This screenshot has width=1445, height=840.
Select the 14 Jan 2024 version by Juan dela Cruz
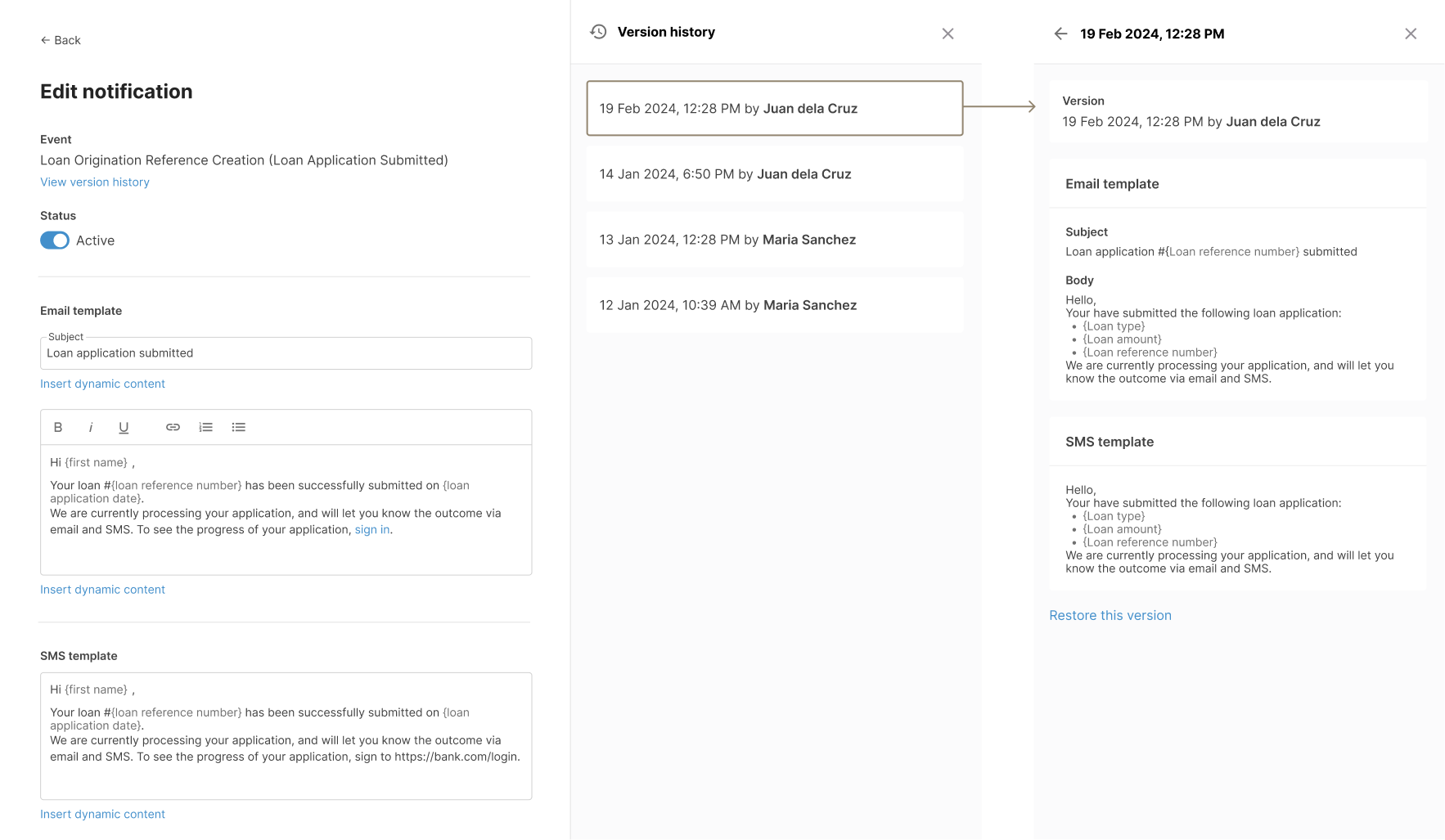click(x=774, y=173)
